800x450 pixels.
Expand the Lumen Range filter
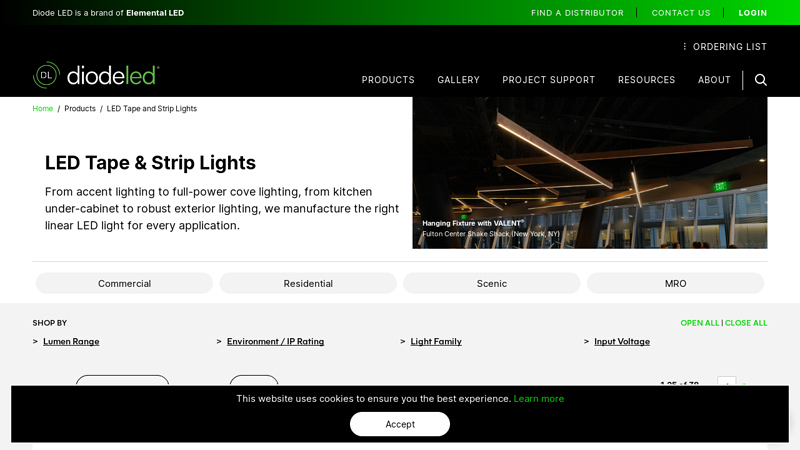click(71, 341)
